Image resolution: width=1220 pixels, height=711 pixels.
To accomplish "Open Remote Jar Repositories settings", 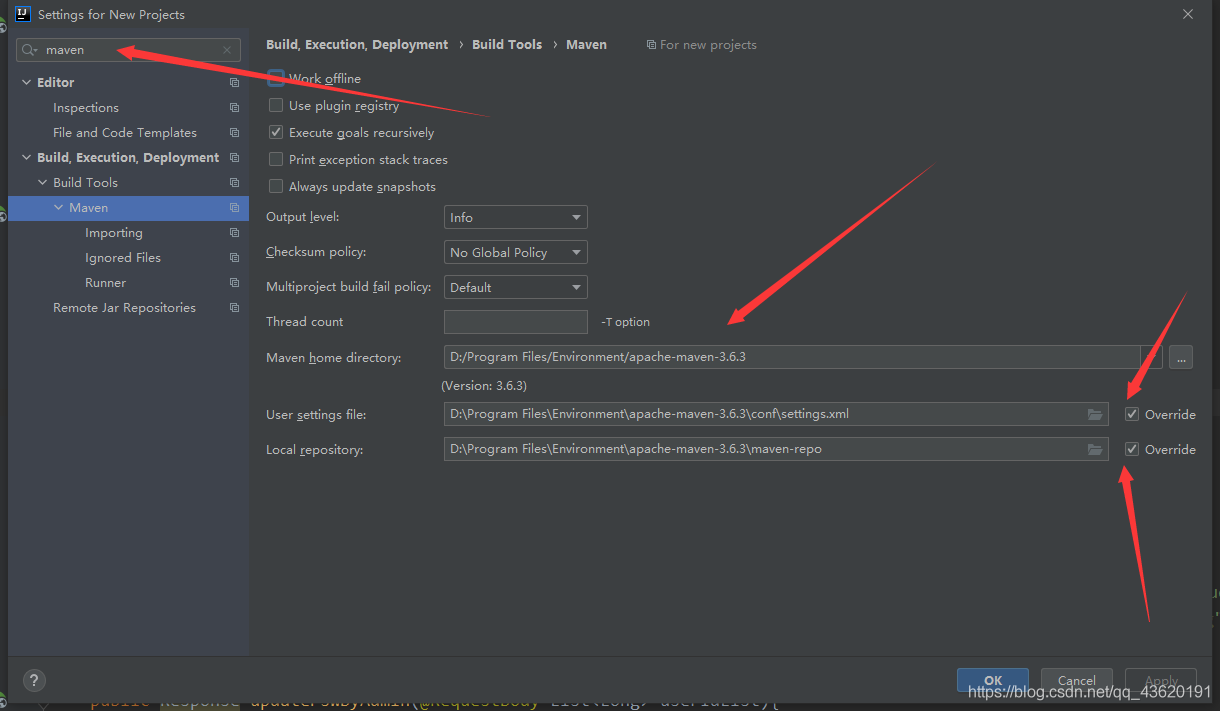I will [x=124, y=307].
